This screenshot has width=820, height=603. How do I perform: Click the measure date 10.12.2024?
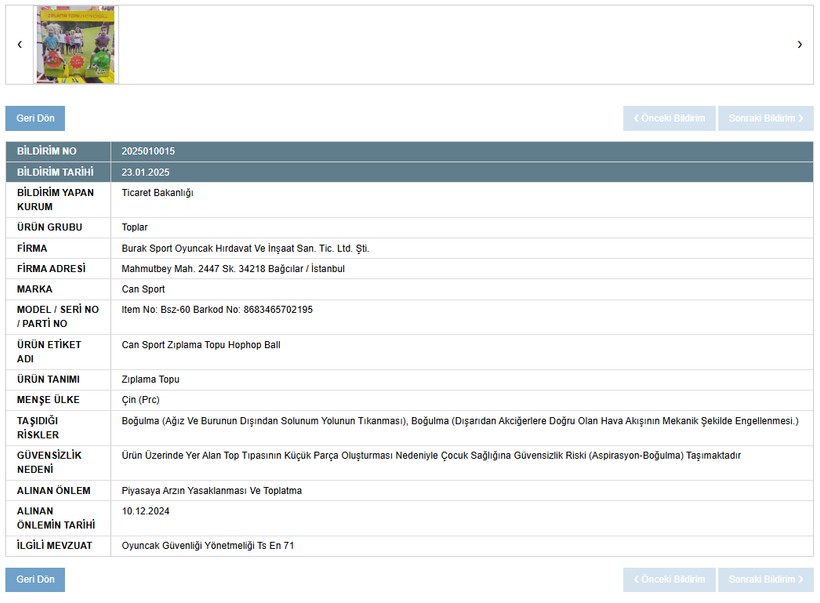pos(145,511)
